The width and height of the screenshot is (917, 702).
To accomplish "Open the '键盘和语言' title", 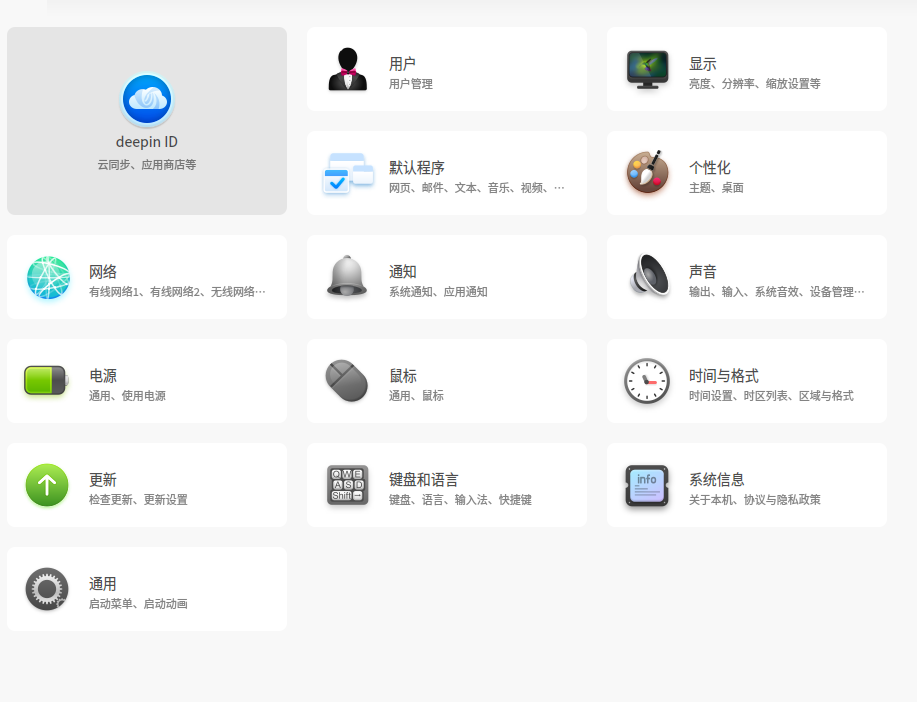I will pyautogui.click(x=423, y=480).
